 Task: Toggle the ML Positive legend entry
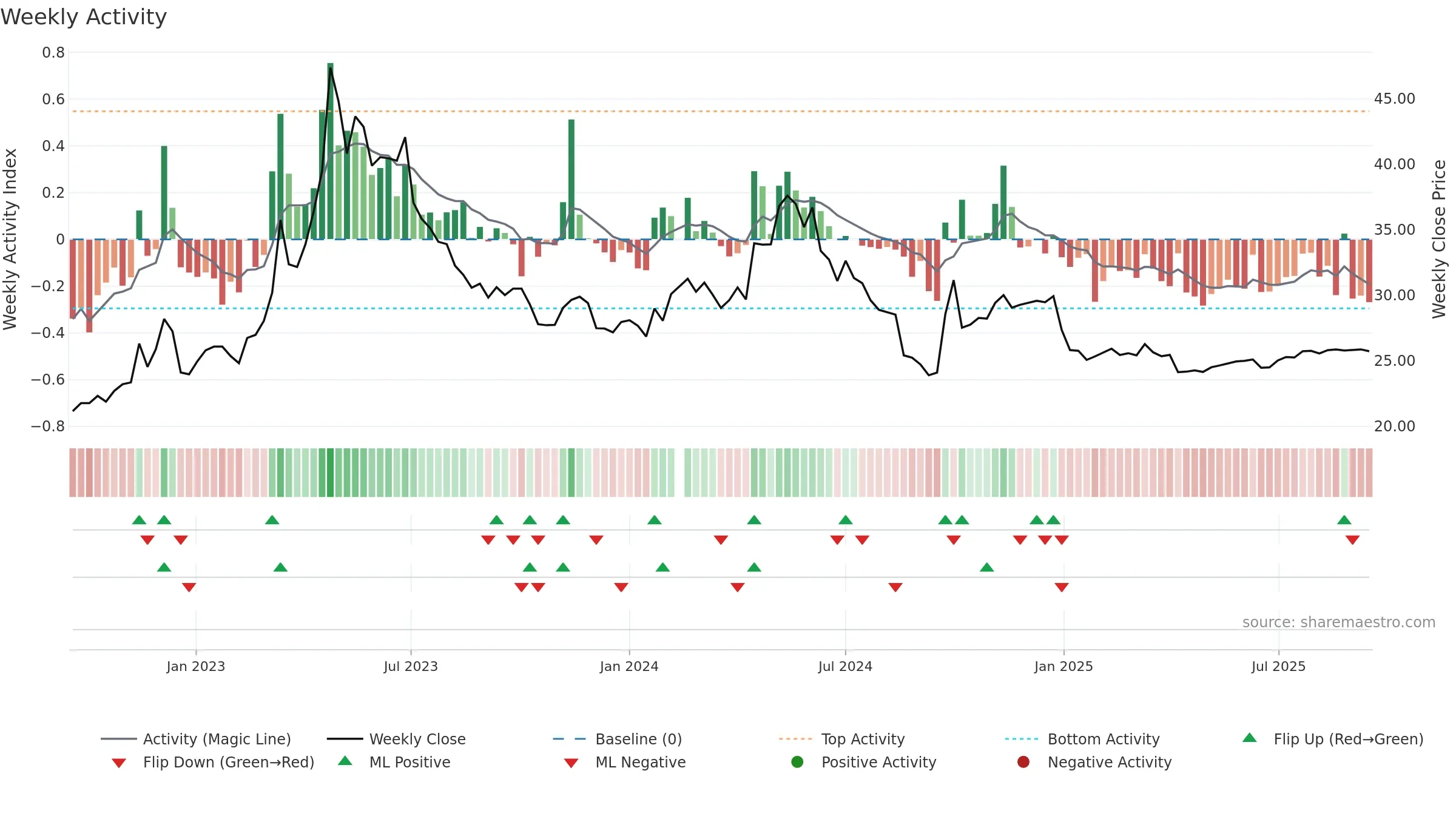pos(394,762)
